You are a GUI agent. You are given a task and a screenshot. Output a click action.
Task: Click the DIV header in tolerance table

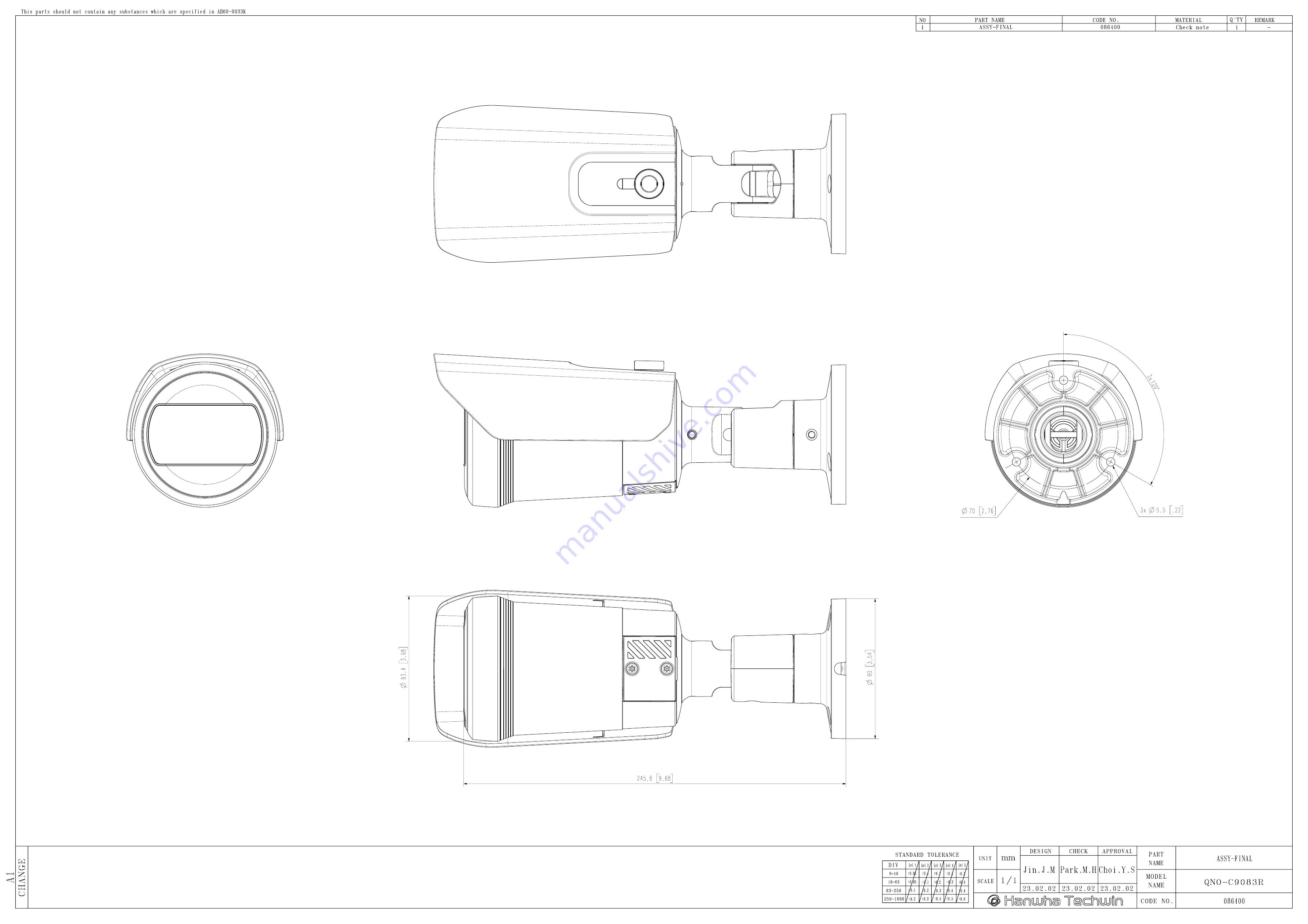pos(893,865)
